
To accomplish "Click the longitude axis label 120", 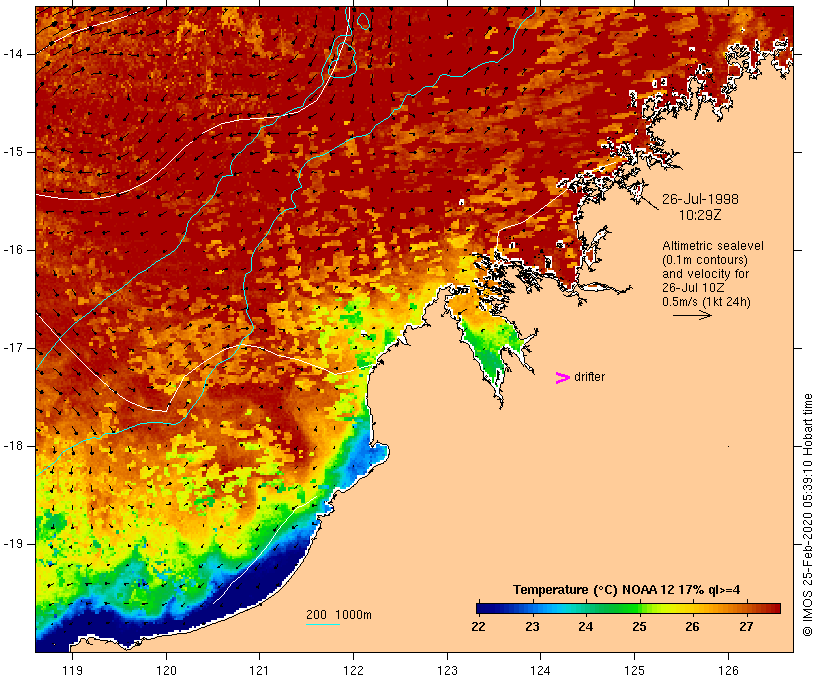I will (166, 670).
